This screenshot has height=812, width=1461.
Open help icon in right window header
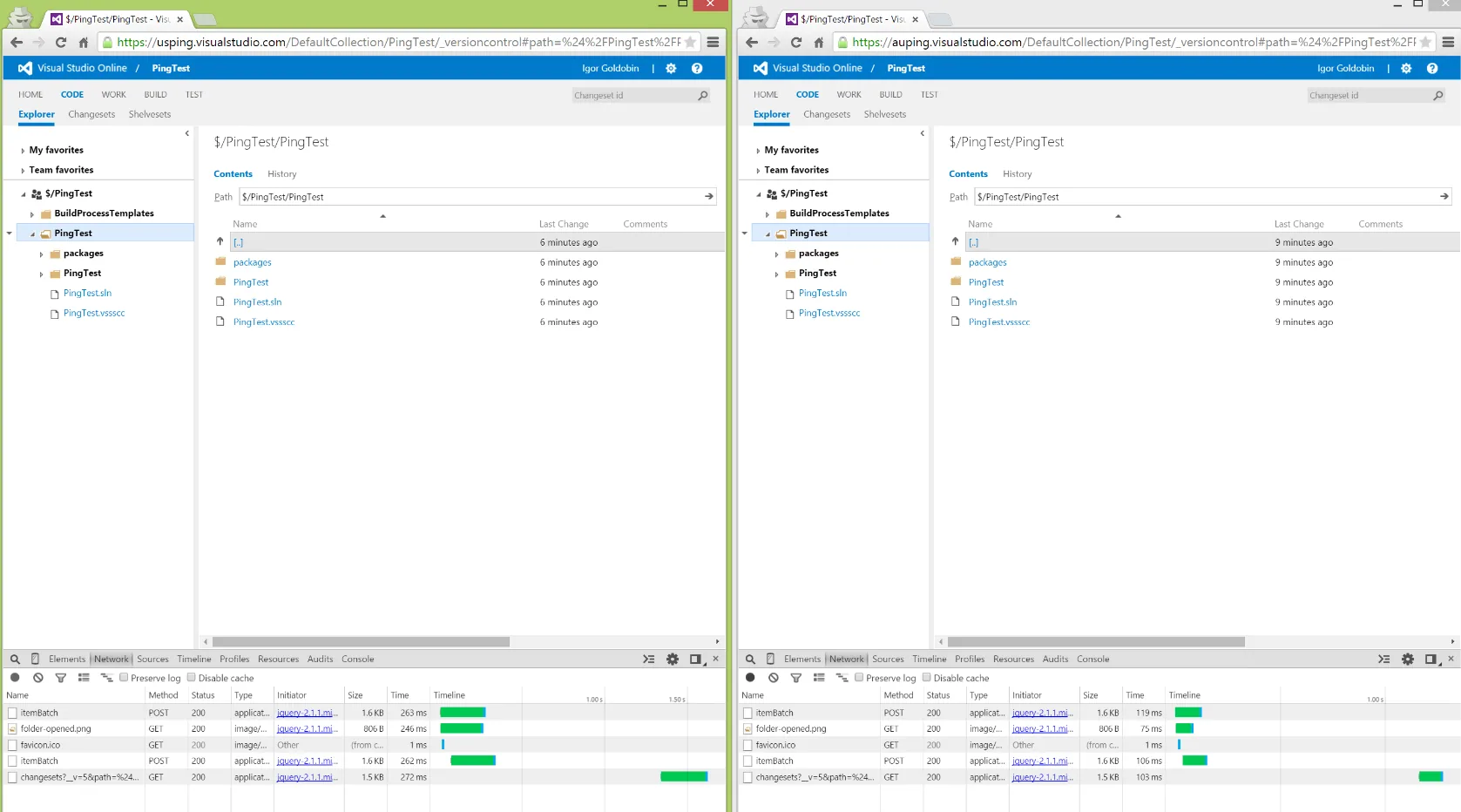(1431, 68)
